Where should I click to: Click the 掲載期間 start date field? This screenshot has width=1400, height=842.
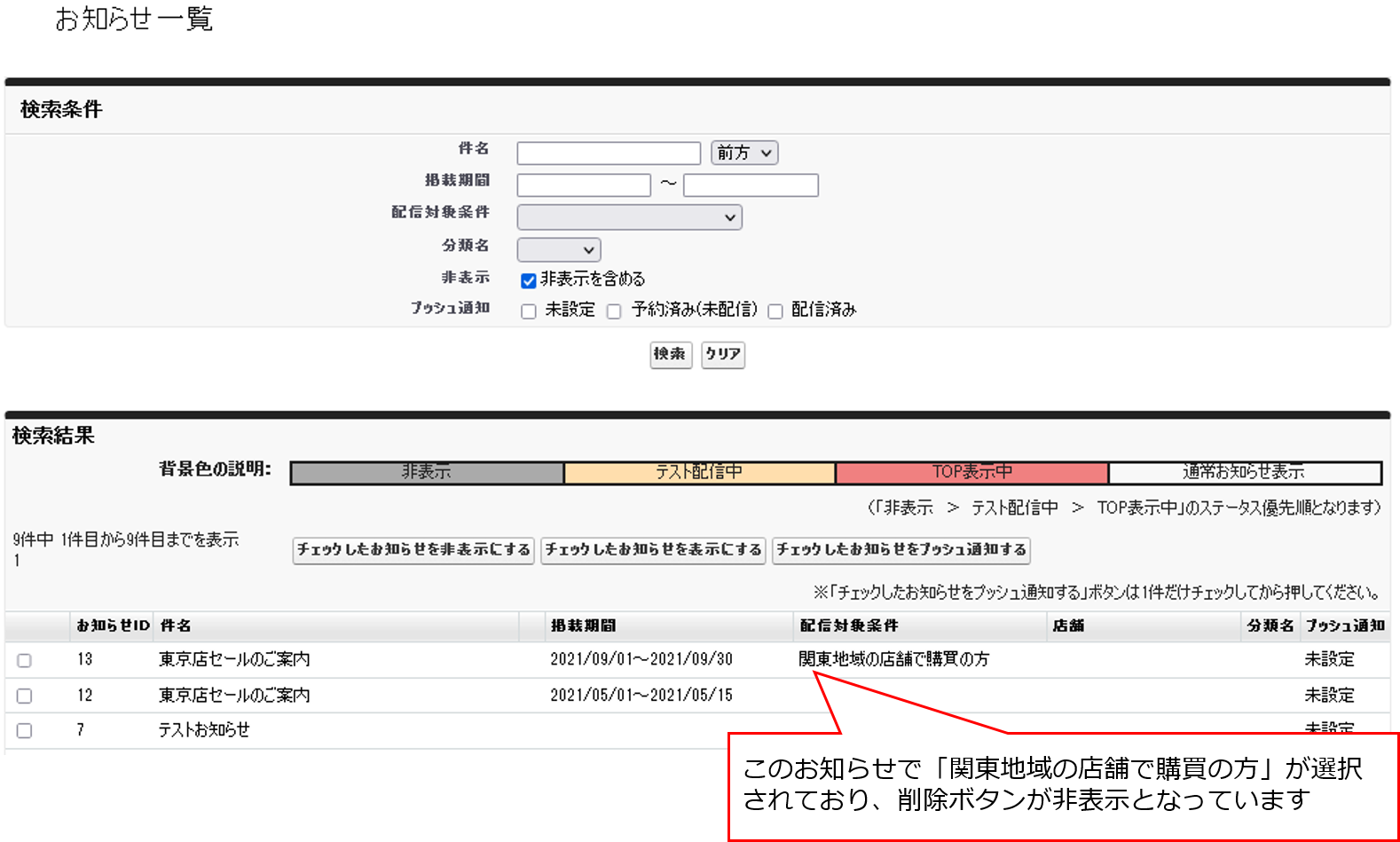tap(584, 185)
